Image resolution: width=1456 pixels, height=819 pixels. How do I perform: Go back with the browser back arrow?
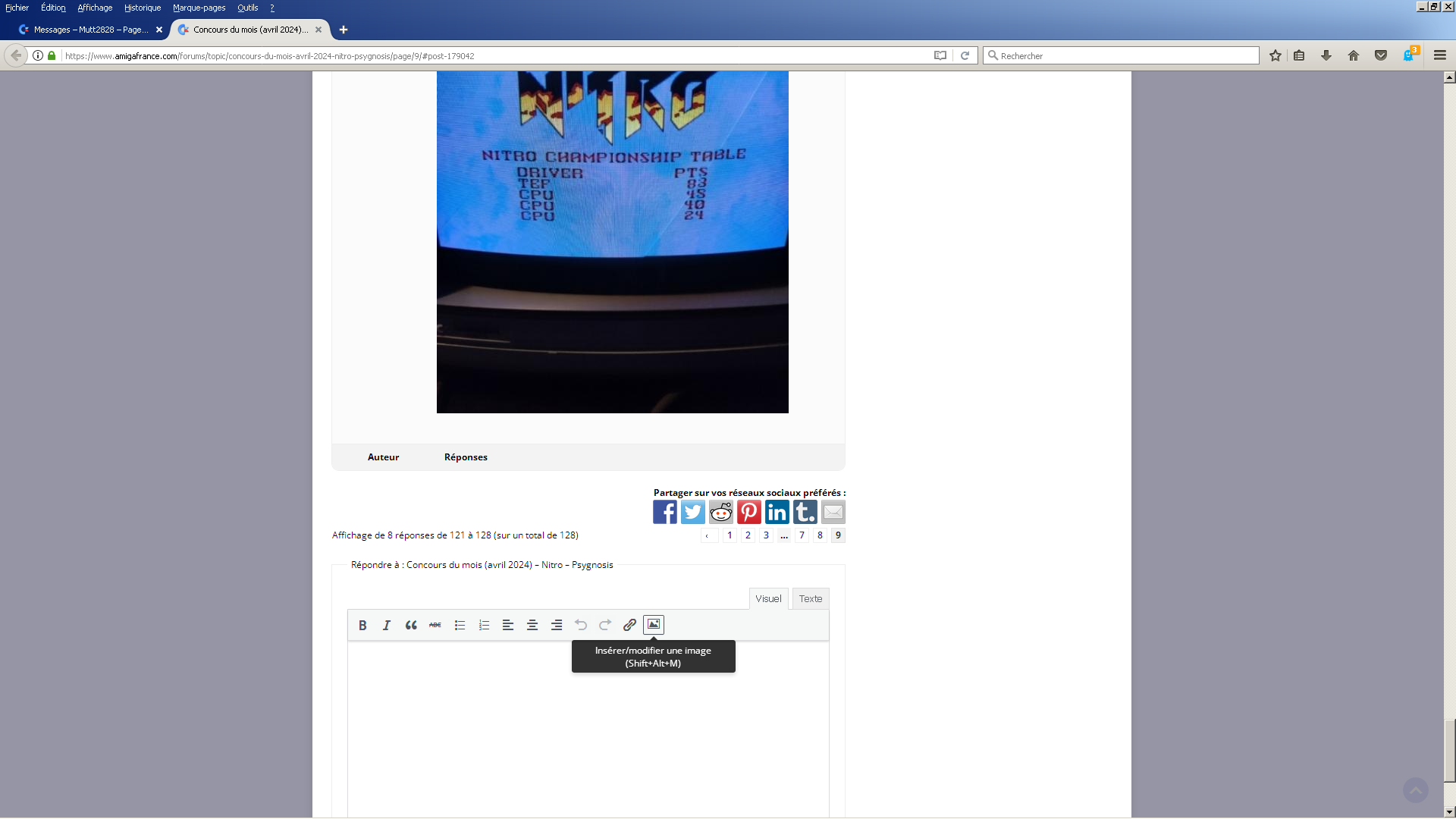point(16,55)
